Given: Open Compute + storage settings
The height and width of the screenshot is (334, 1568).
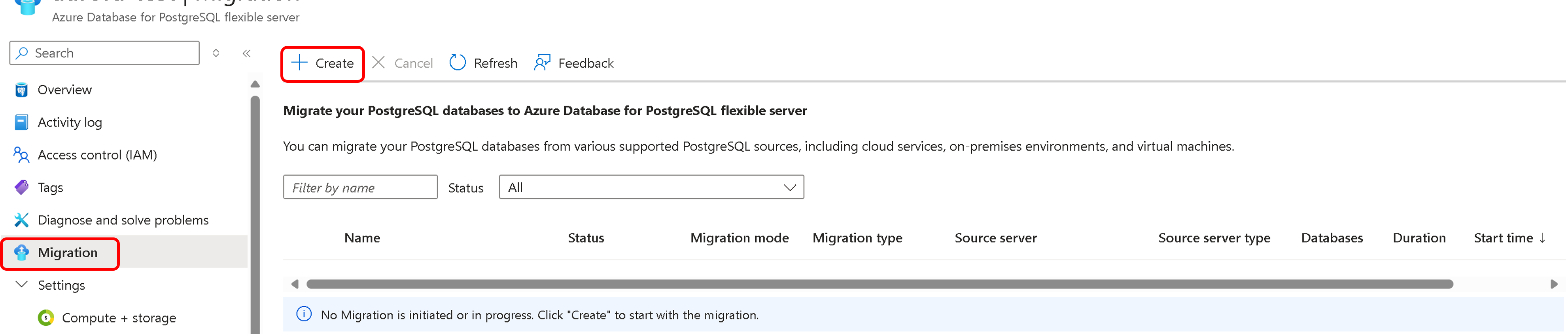Looking at the screenshot, I should pyautogui.click(x=119, y=318).
